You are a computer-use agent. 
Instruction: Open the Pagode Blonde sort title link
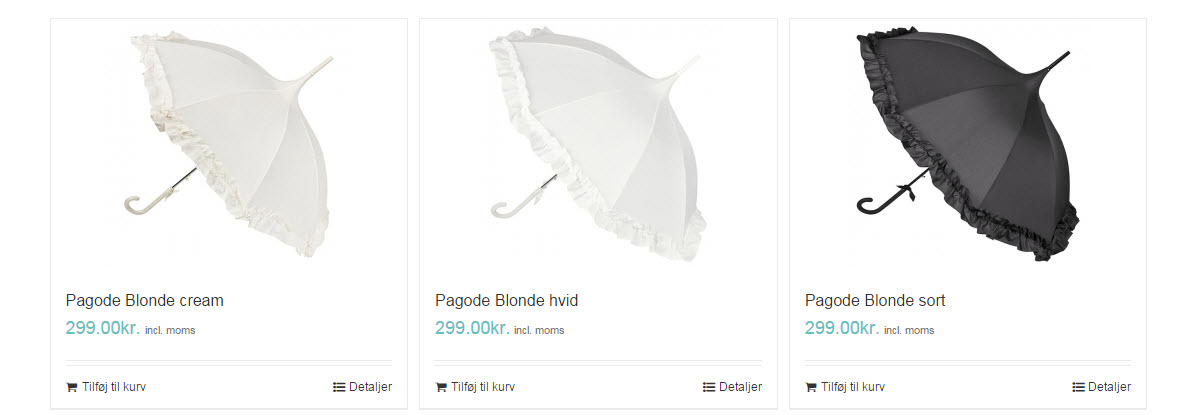click(x=875, y=300)
